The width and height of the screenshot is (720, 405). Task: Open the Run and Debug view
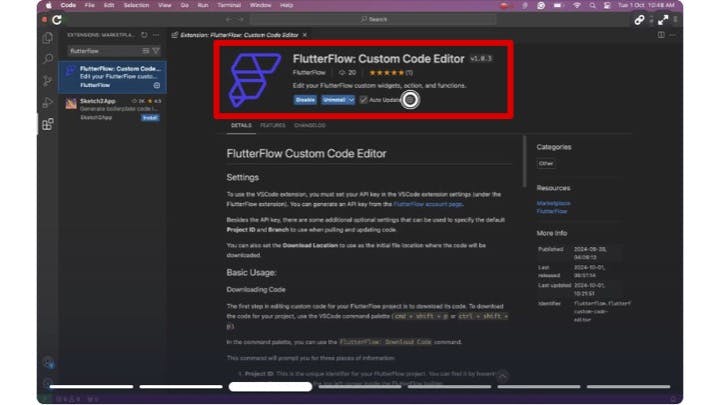pos(48,102)
